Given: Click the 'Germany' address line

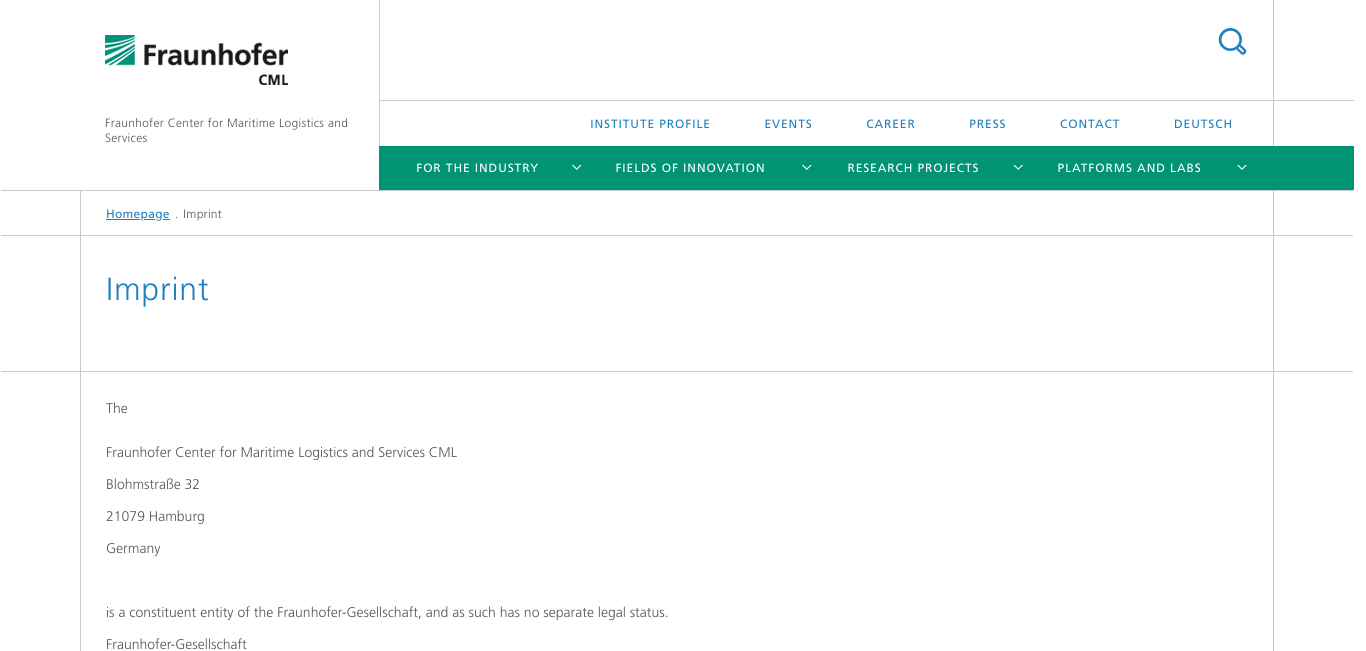Looking at the screenshot, I should click(133, 548).
